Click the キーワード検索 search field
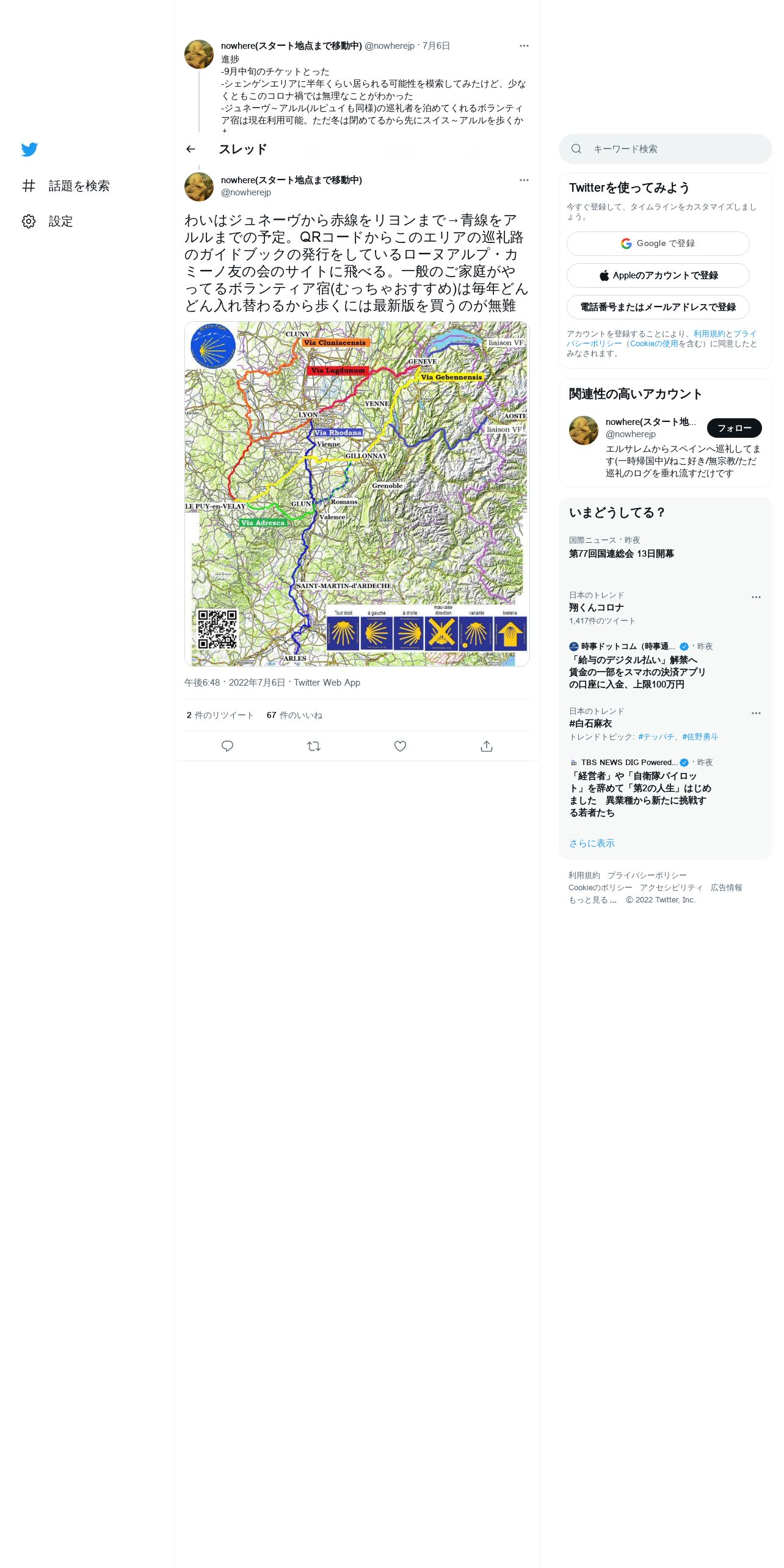This screenshot has height=1568, width=784. pyautogui.click(x=665, y=149)
